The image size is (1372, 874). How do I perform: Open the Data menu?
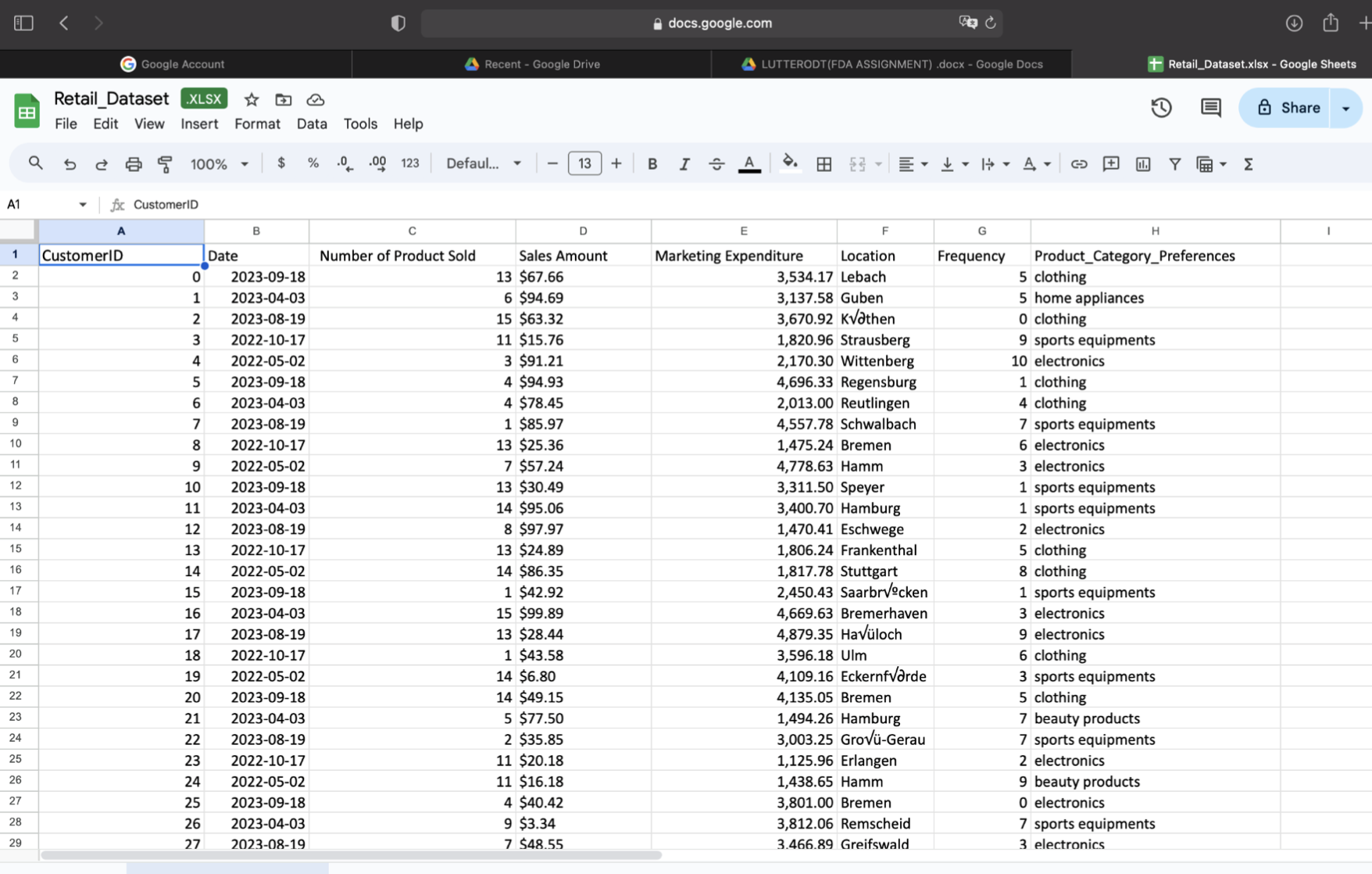coord(312,124)
